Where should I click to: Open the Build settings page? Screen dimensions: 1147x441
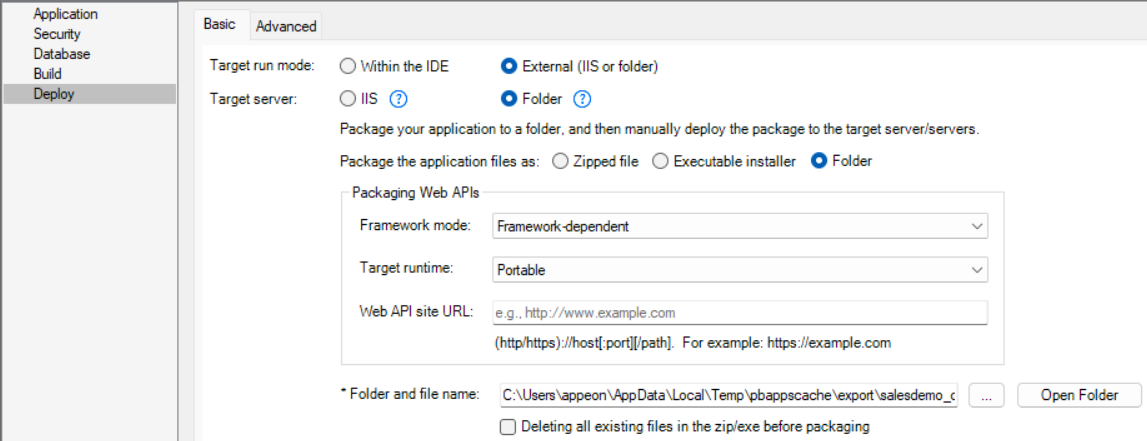tap(47, 74)
